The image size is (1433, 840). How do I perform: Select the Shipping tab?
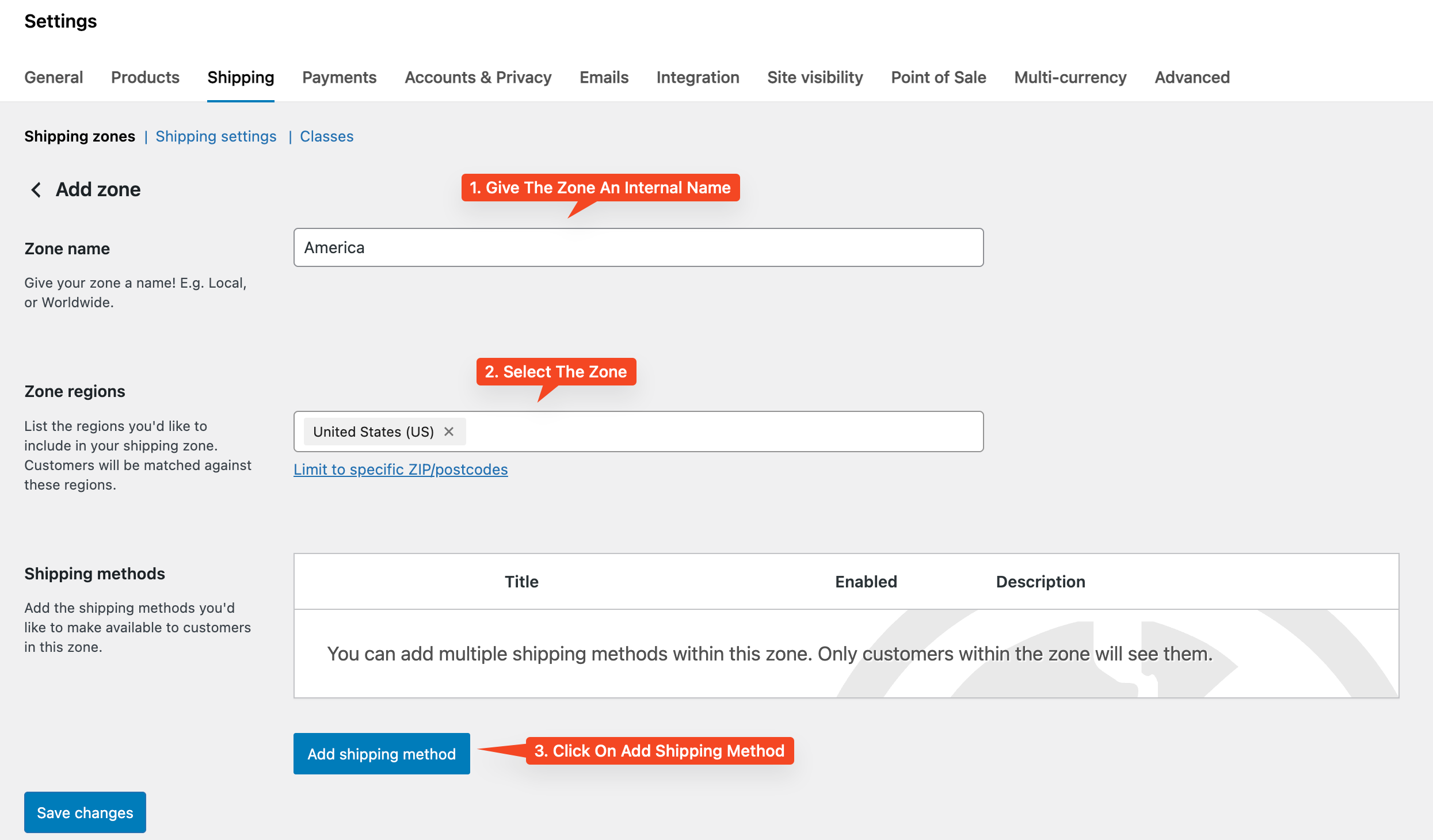[241, 77]
